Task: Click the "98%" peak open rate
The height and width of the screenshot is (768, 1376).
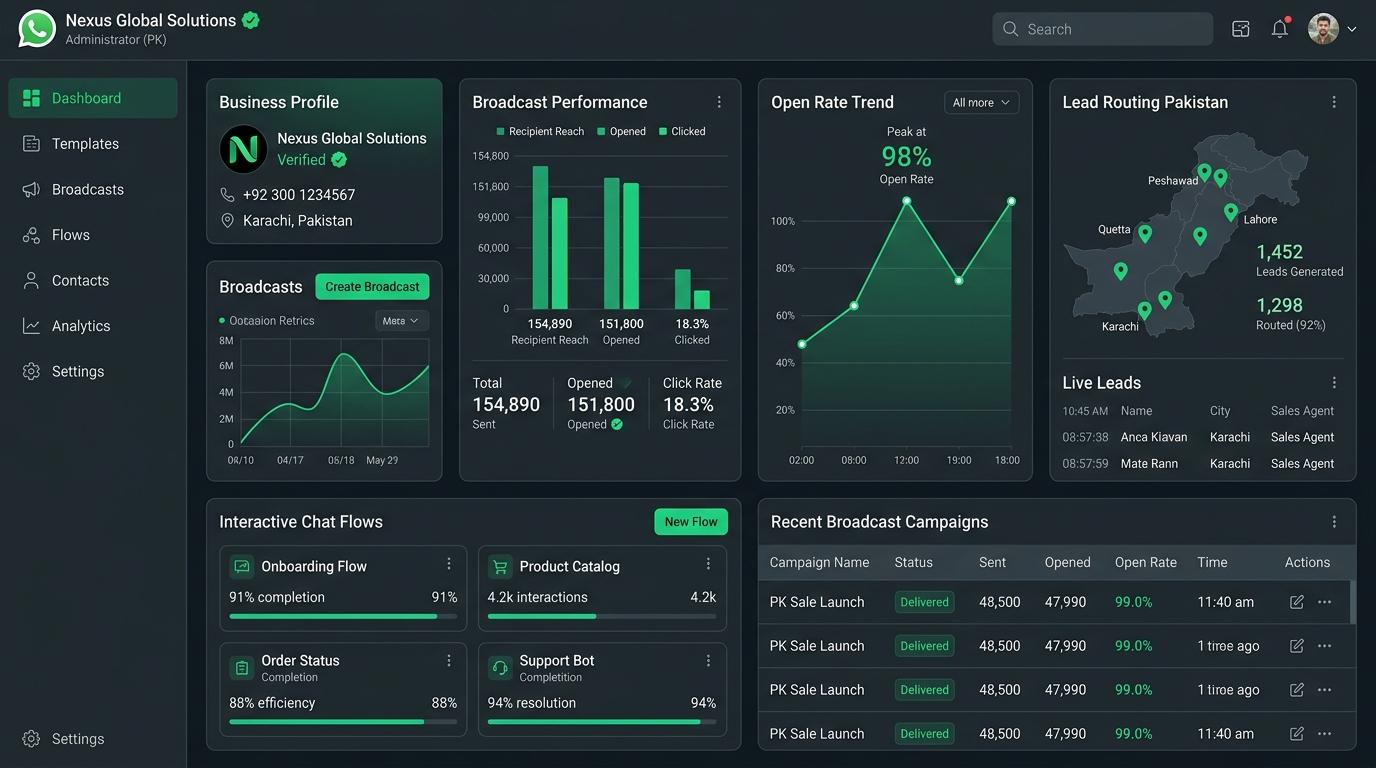Action: [906, 157]
